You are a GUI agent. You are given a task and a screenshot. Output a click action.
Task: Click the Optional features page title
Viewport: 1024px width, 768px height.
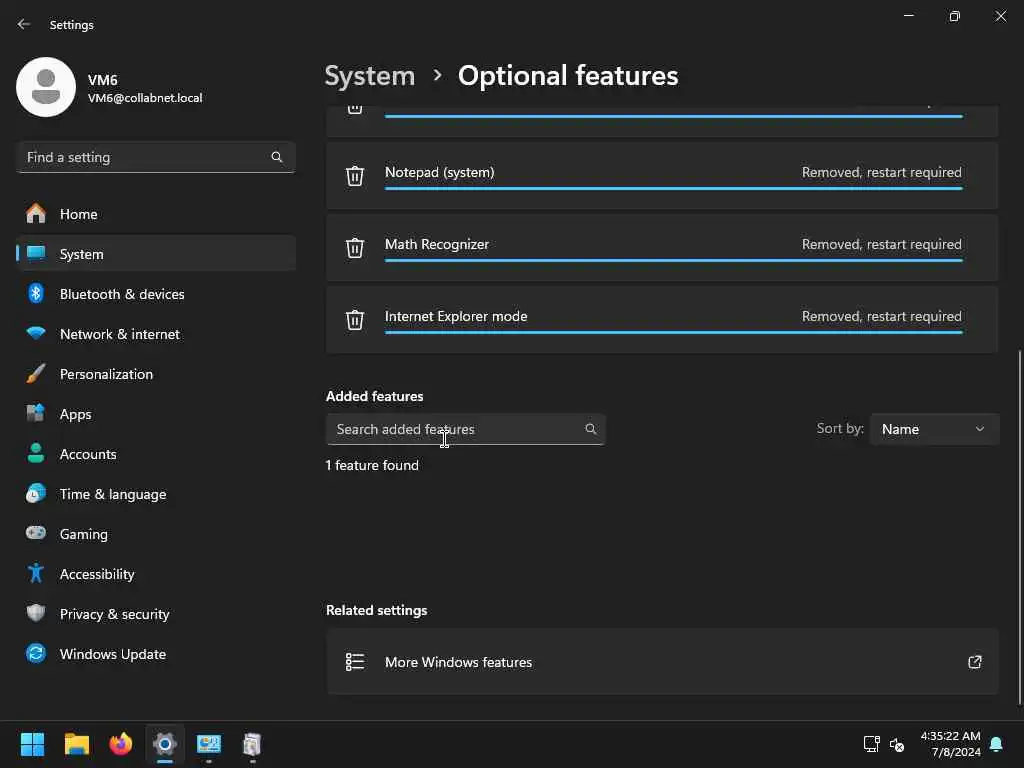click(568, 76)
